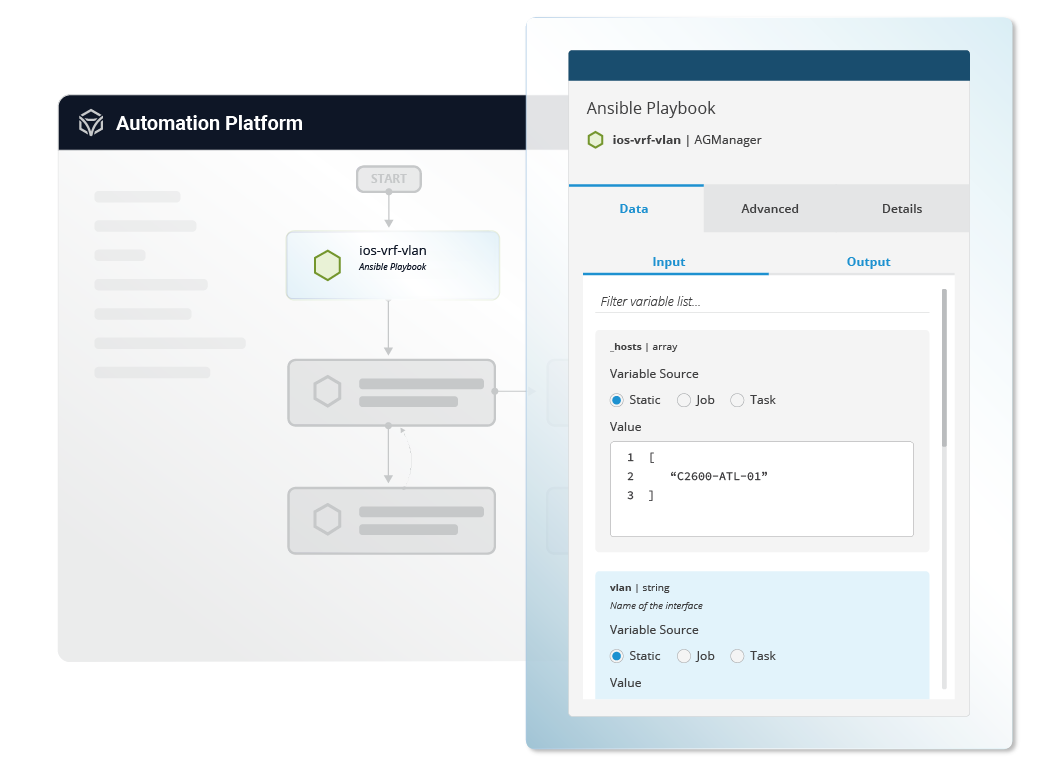
Task: Choose Task as _hosts variable source
Action: click(737, 400)
